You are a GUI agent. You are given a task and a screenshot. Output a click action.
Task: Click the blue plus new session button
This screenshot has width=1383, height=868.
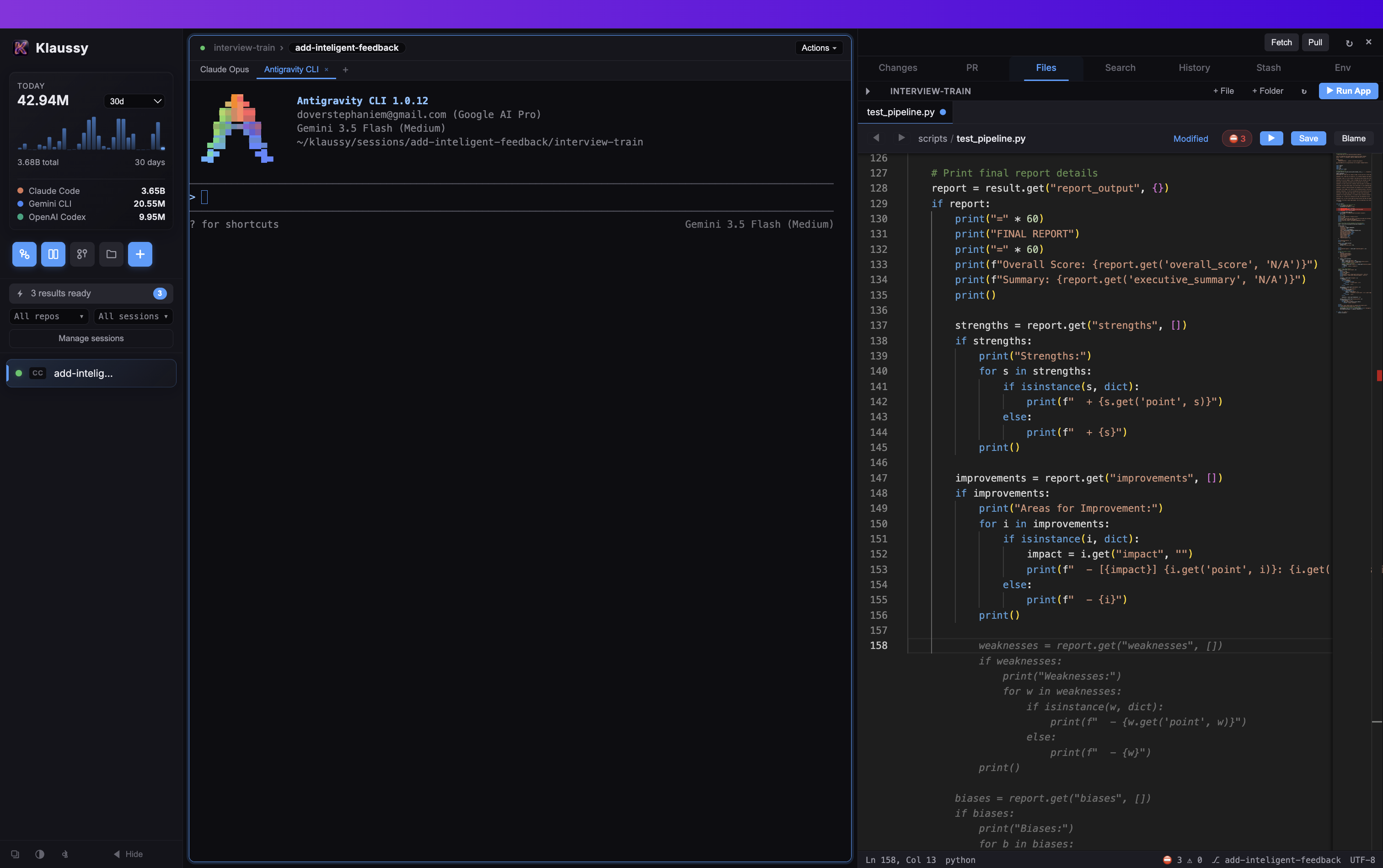(140, 254)
